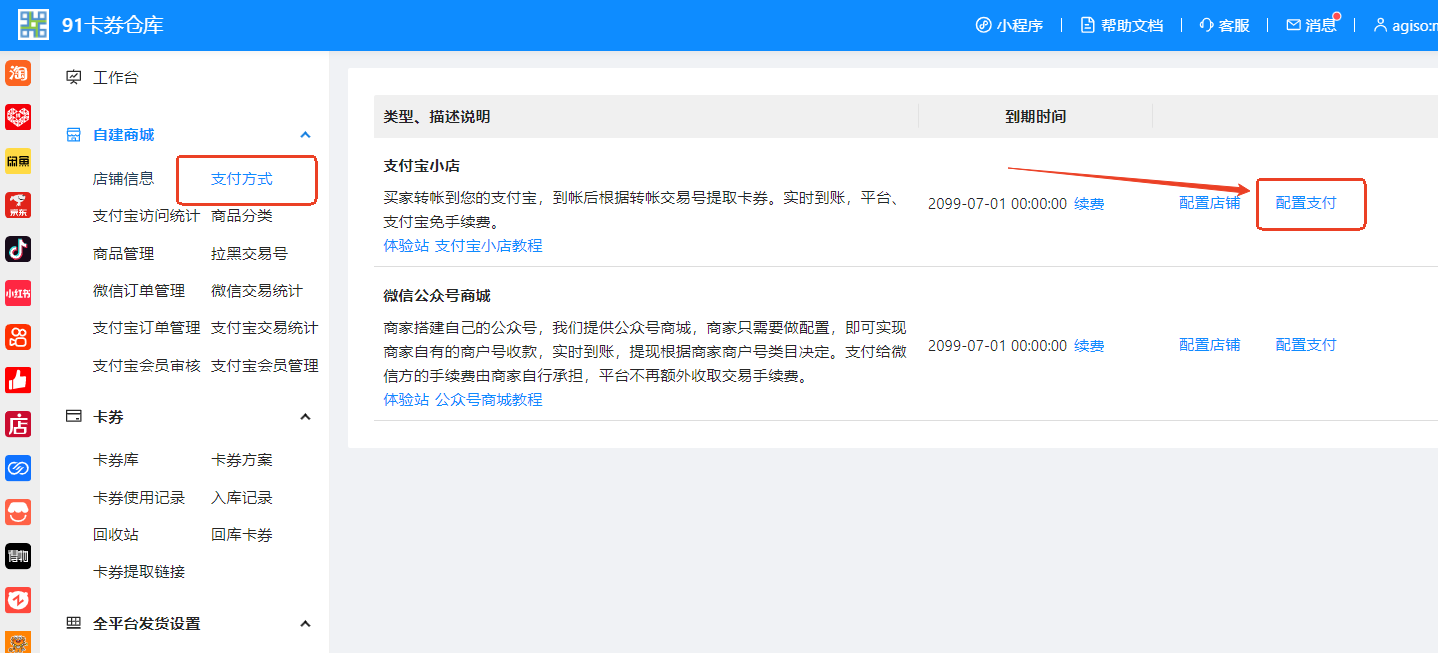This screenshot has width=1438, height=653.
Task: Click the 微信公众号商城 title text
Action: click(x=437, y=296)
